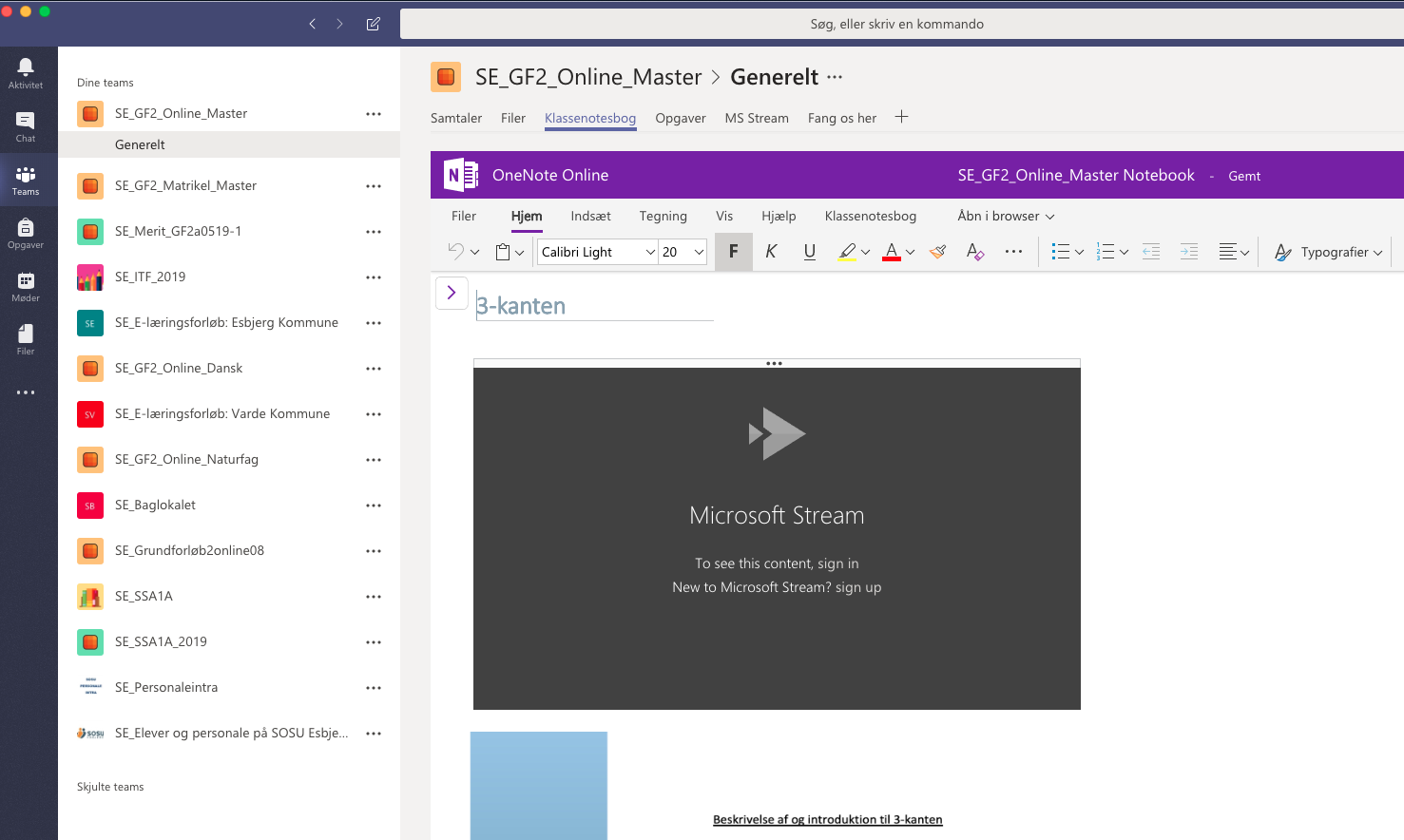Open the font color dropdown arrow
This screenshot has width=1404, height=840.
tap(910, 253)
